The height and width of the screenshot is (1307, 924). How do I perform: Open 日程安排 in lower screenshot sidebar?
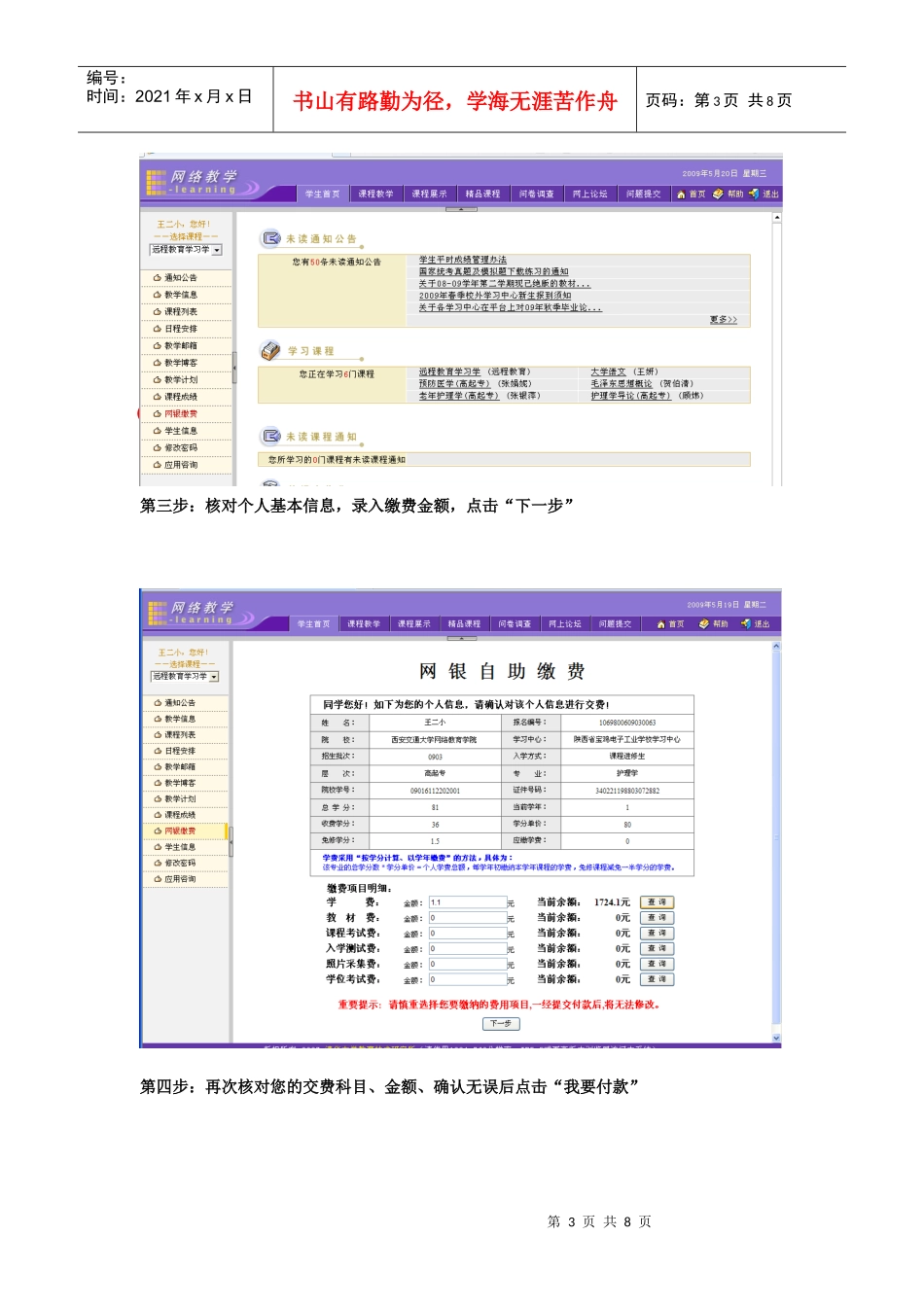180,751
